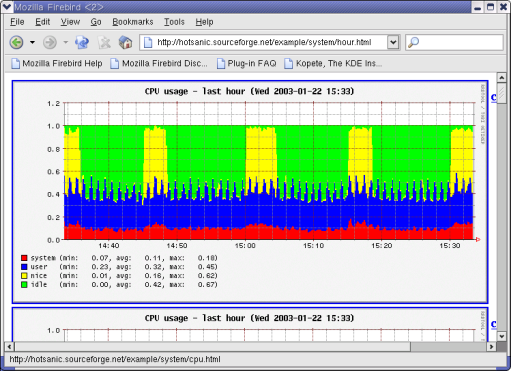Screen dimensions: 511x371
Task: Expand the Forward button history dropdown
Action: (x=66, y=42)
